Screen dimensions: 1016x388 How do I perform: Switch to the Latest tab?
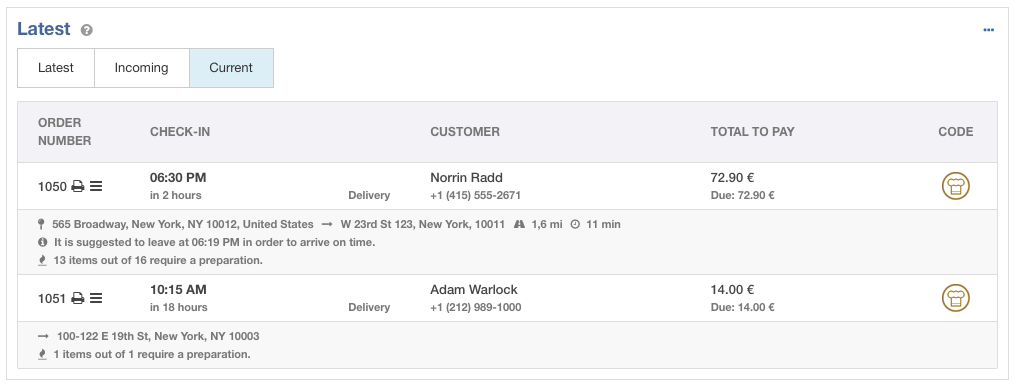[x=56, y=68]
